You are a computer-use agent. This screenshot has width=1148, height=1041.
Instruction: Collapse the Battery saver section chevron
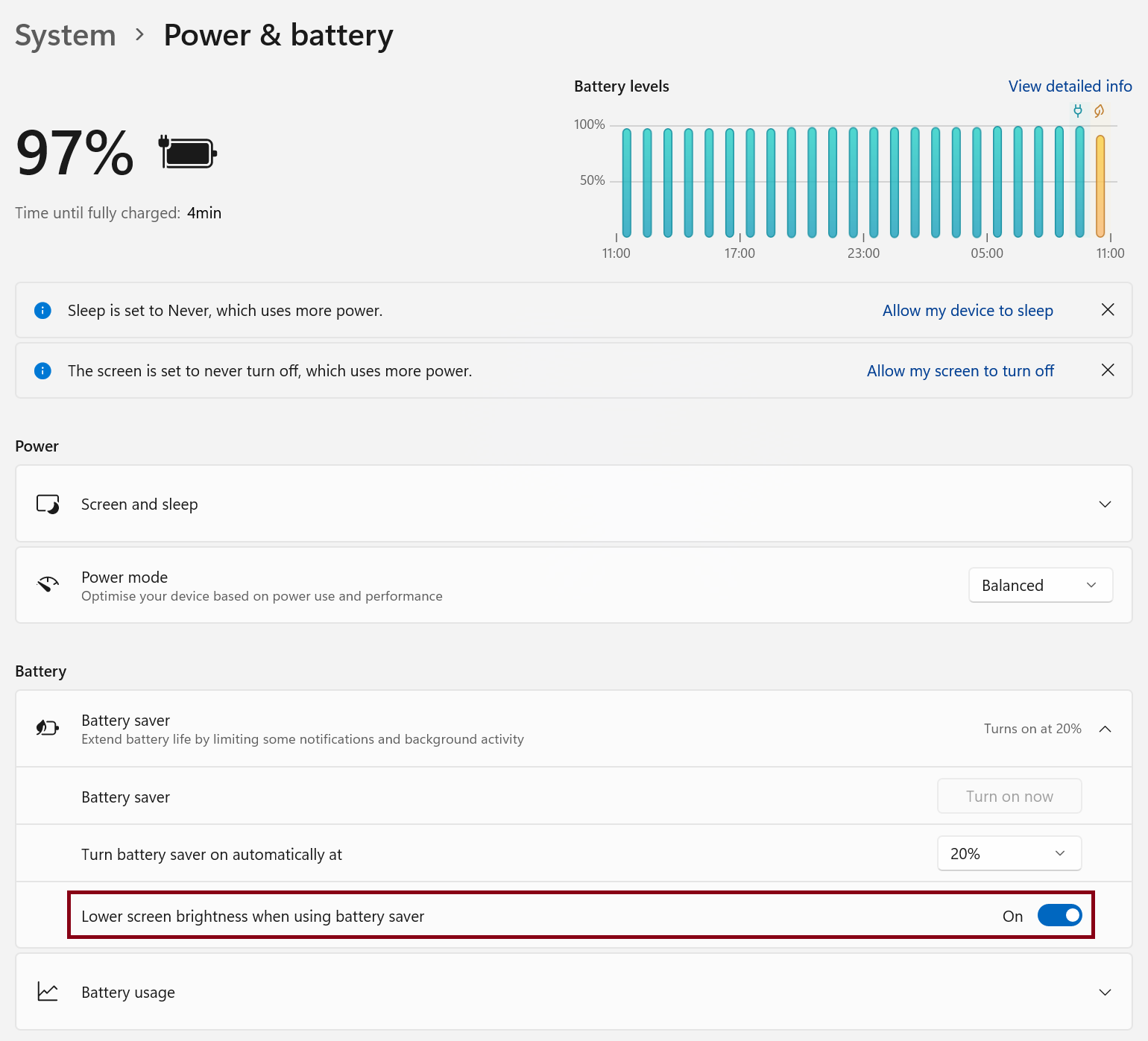click(x=1105, y=729)
